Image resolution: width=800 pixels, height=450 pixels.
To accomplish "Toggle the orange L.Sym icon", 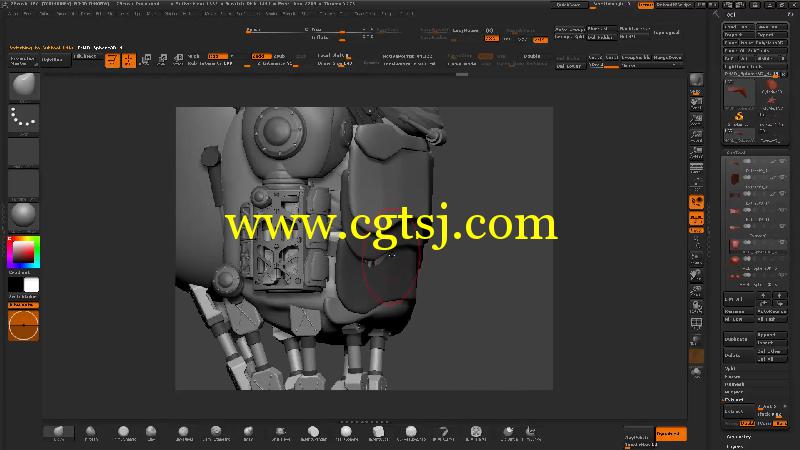I will click(696, 218).
